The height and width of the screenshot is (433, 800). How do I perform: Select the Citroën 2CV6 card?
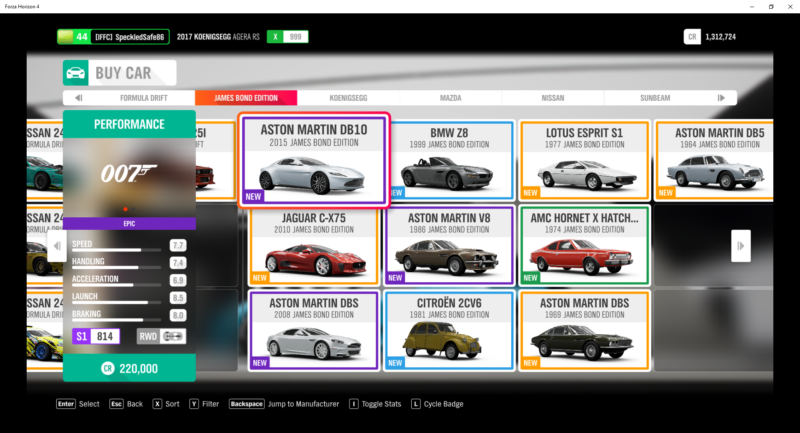coord(449,330)
